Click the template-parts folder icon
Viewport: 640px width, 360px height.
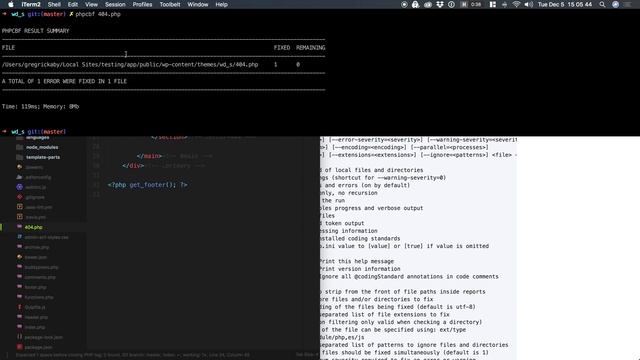coord(19,157)
